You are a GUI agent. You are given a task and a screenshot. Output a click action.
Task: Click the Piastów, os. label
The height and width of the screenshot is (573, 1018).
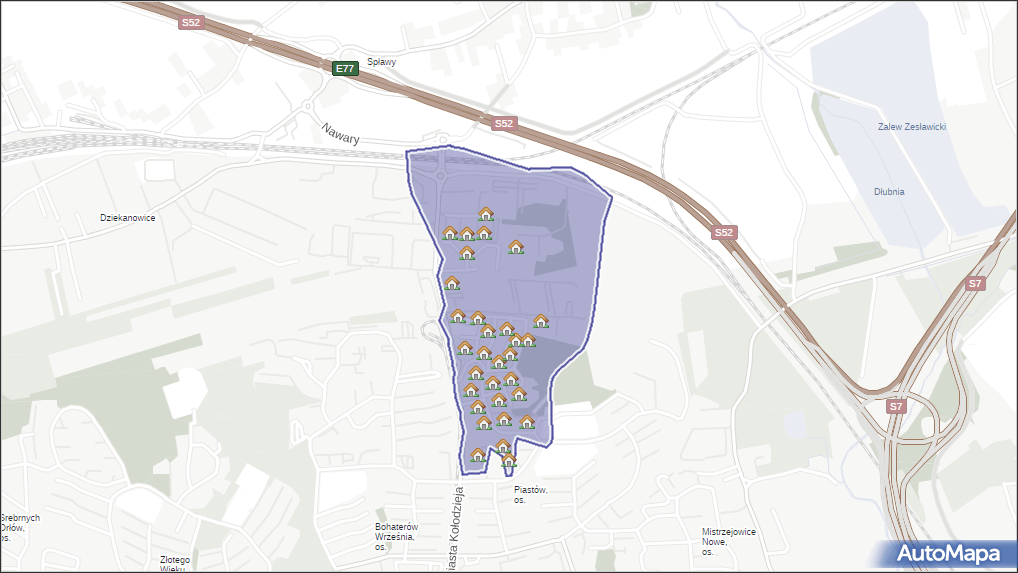(530, 494)
